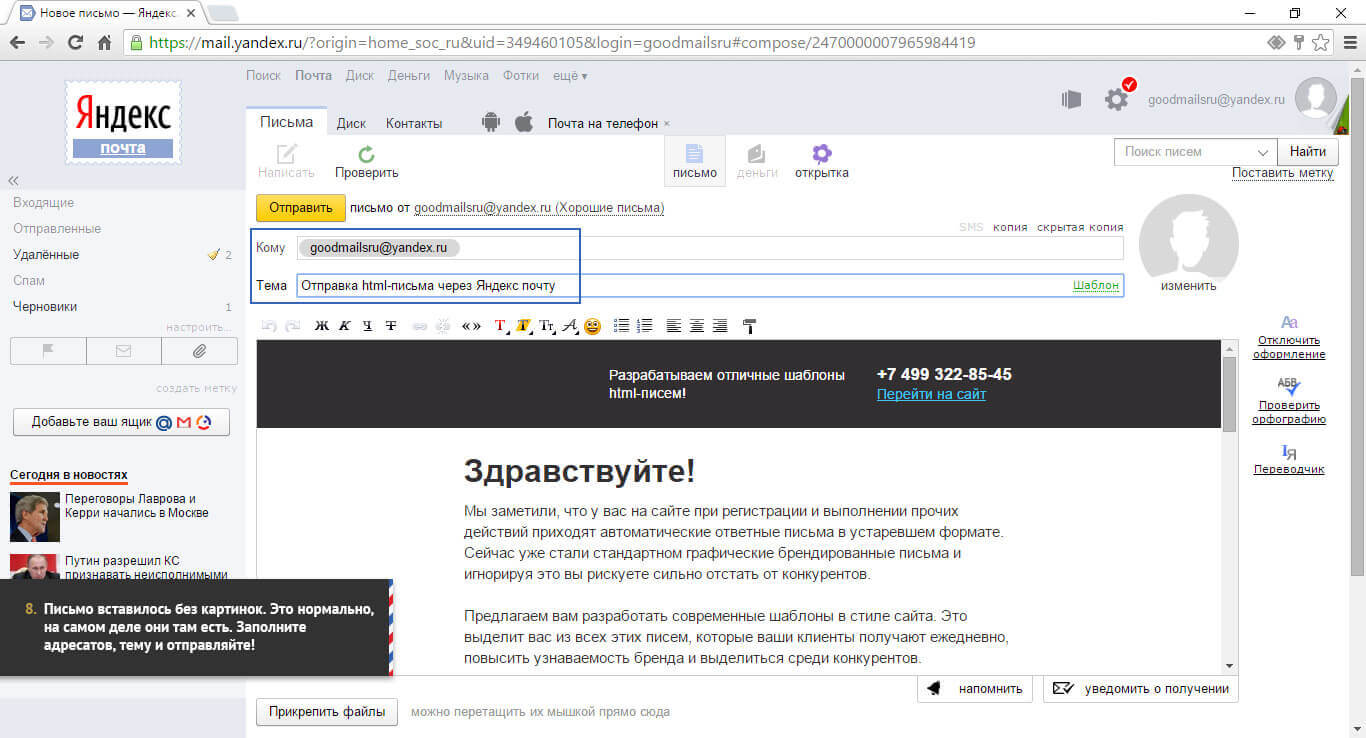
Task: Toggle bold formatting (Ж) in editor toolbar
Action: [x=321, y=326]
